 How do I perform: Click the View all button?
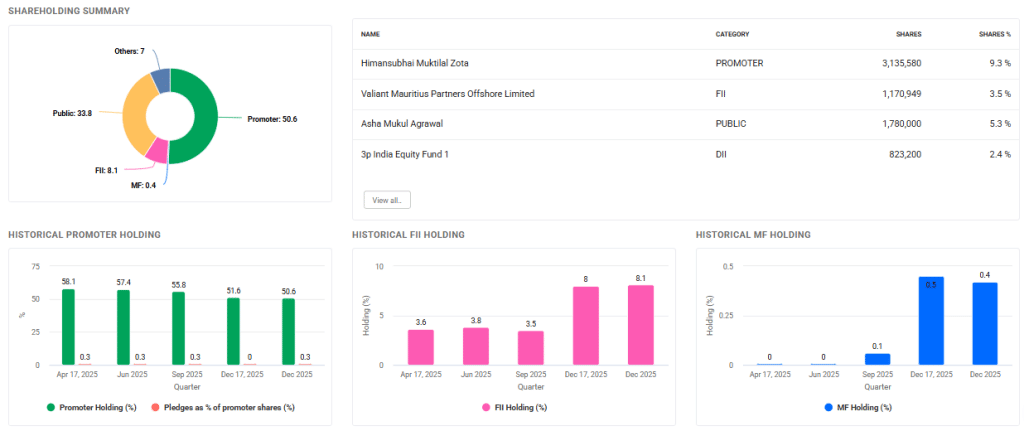(x=387, y=200)
